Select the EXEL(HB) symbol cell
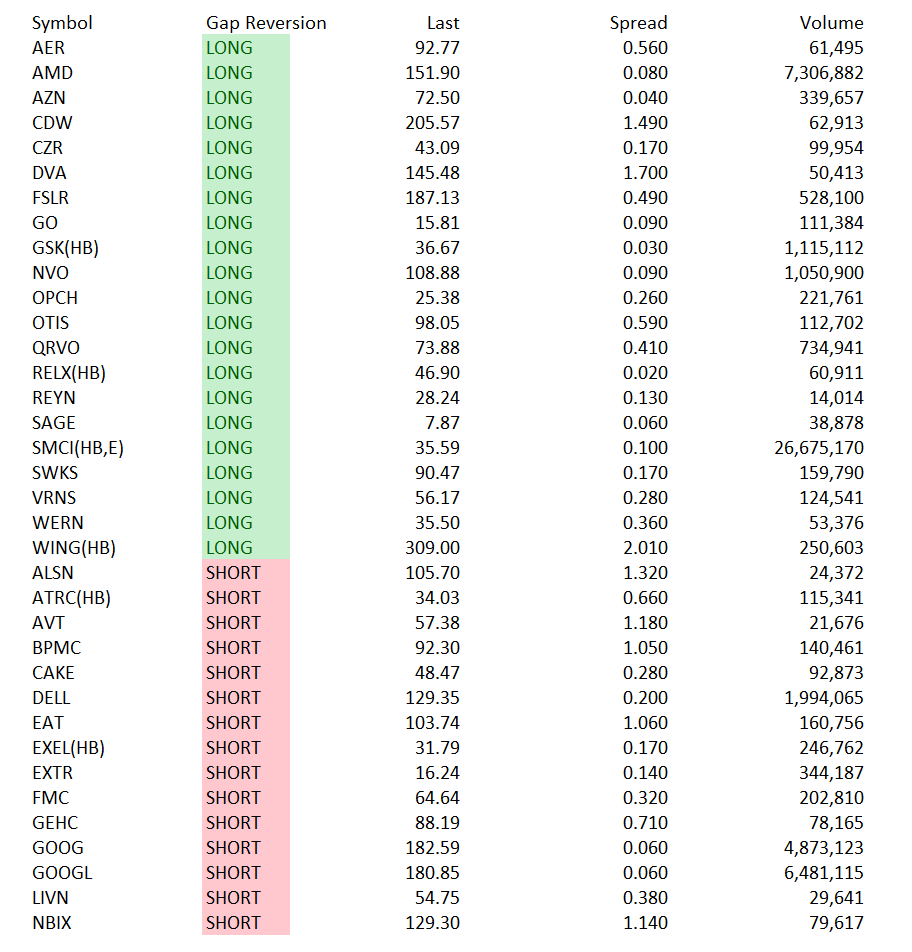The image size is (912, 952). (68, 748)
